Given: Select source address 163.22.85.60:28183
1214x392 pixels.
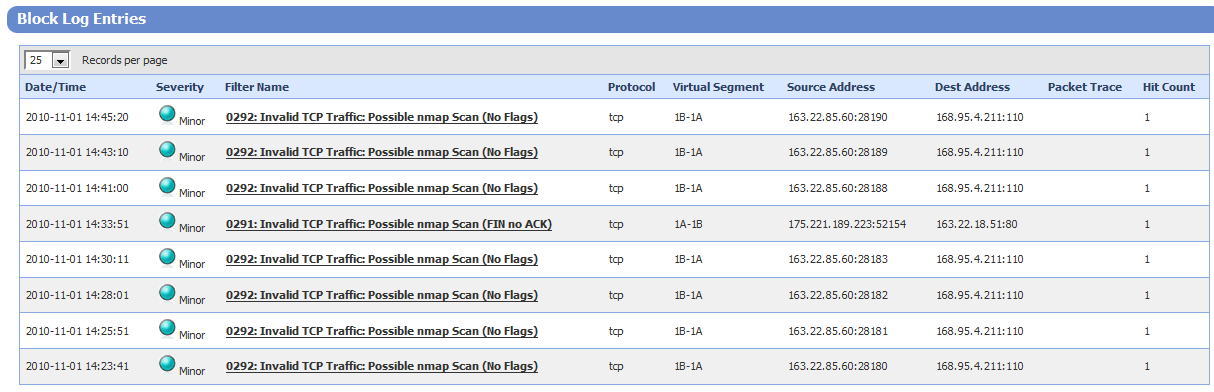Looking at the screenshot, I should (838, 259).
